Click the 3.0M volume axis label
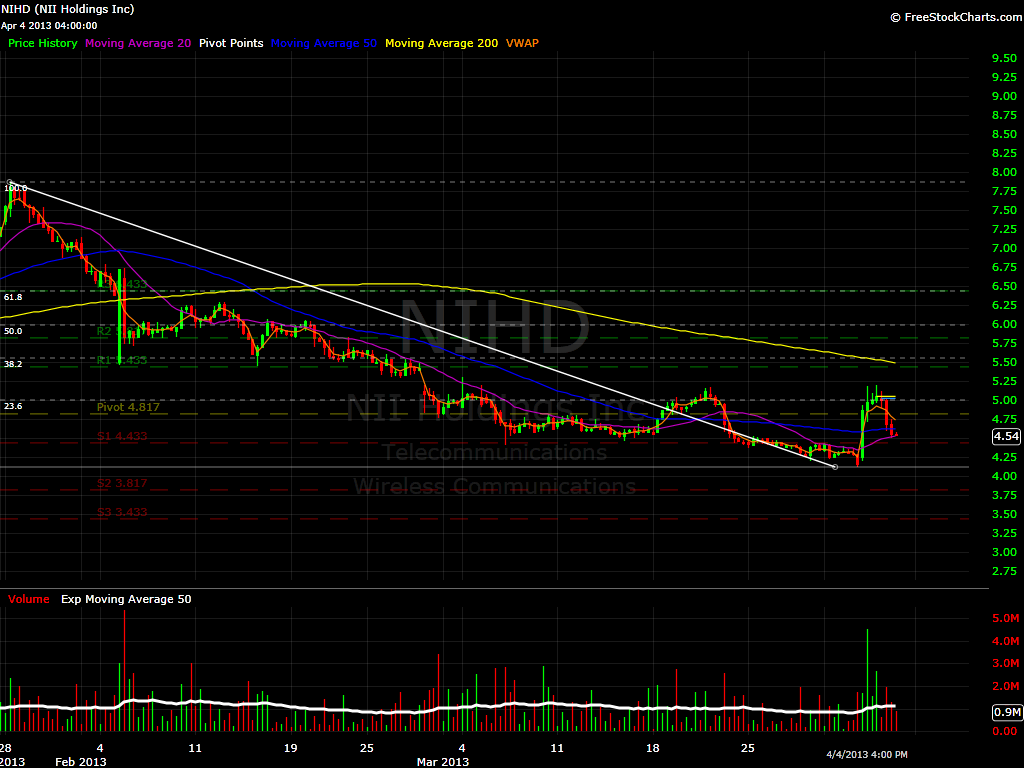This screenshot has height=768, width=1024. pyautogui.click(x=1006, y=664)
